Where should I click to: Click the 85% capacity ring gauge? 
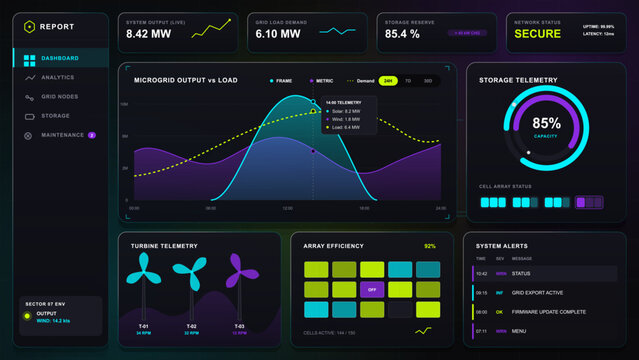[546, 128]
